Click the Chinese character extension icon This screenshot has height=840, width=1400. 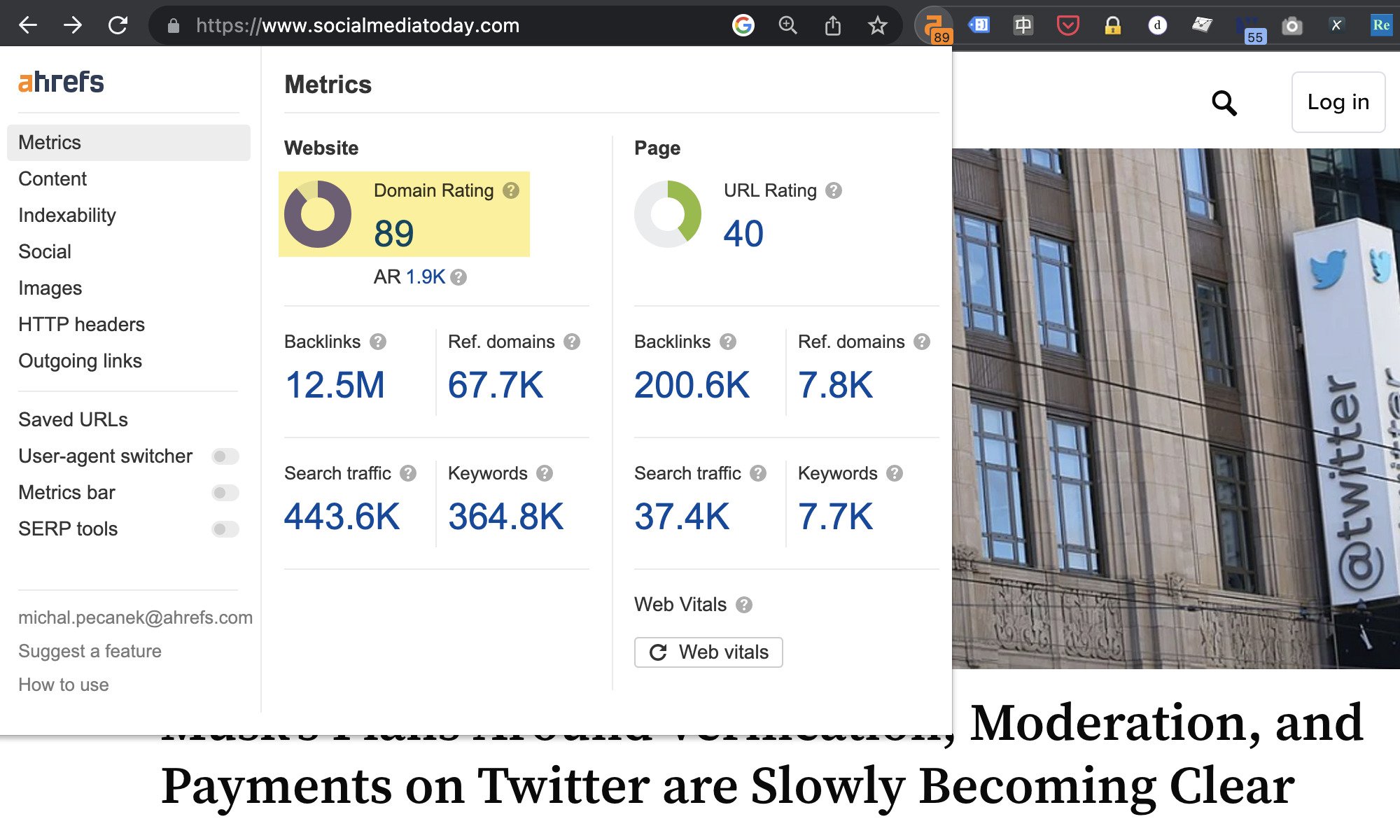pos(1023,26)
